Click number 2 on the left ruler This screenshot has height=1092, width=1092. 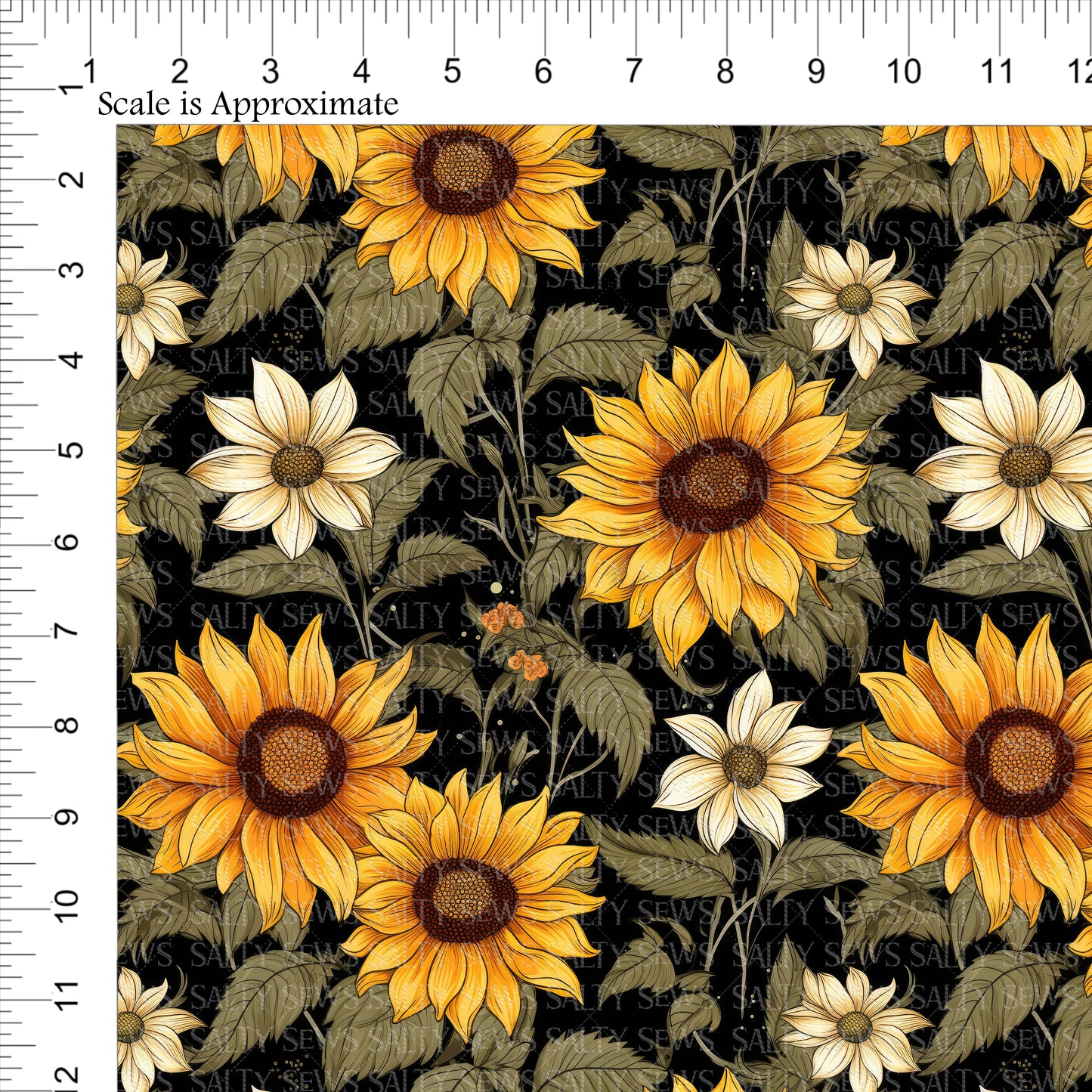72,179
